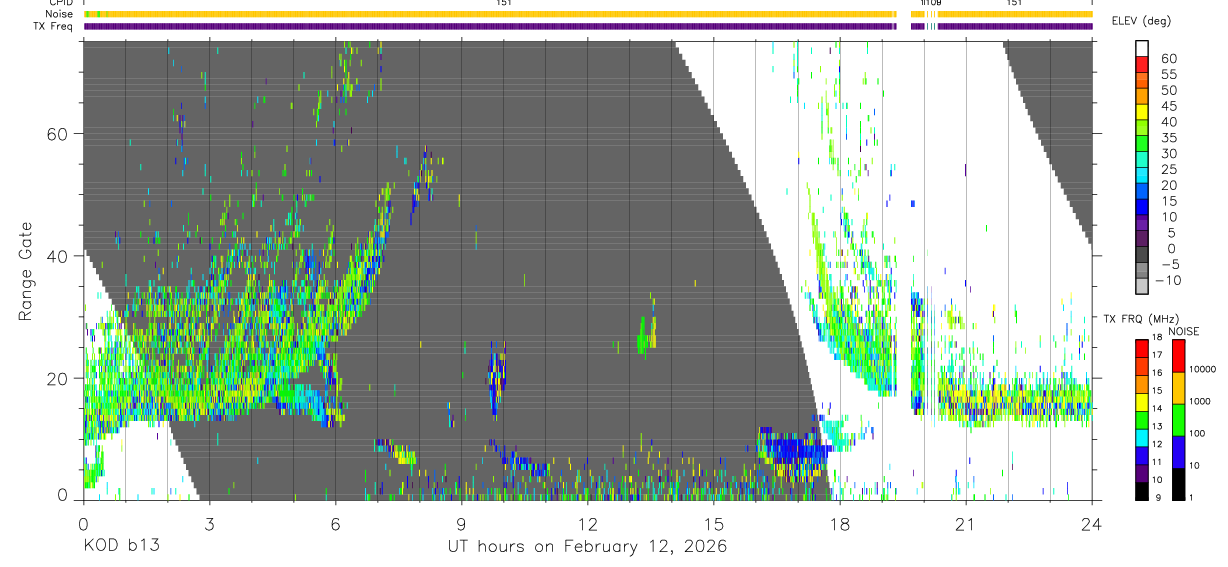Click the "5" value label on the ELEV legend
The height and width of the screenshot is (567, 1228).
[1171, 233]
